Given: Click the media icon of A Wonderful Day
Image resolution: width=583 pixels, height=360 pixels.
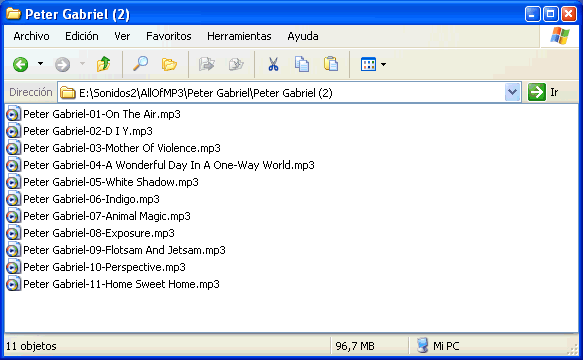Looking at the screenshot, I should (13, 165).
